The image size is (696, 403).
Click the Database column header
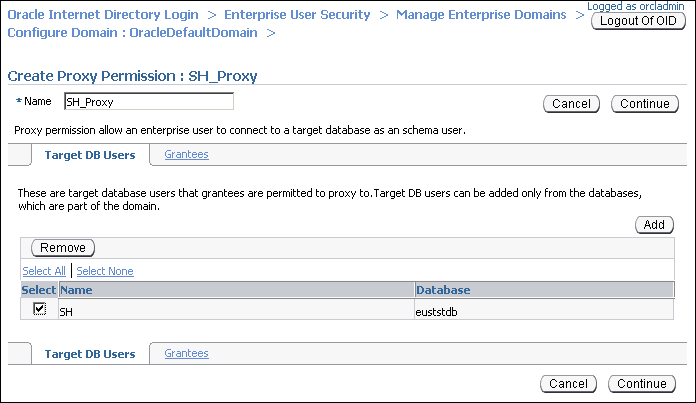pos(443,290)
